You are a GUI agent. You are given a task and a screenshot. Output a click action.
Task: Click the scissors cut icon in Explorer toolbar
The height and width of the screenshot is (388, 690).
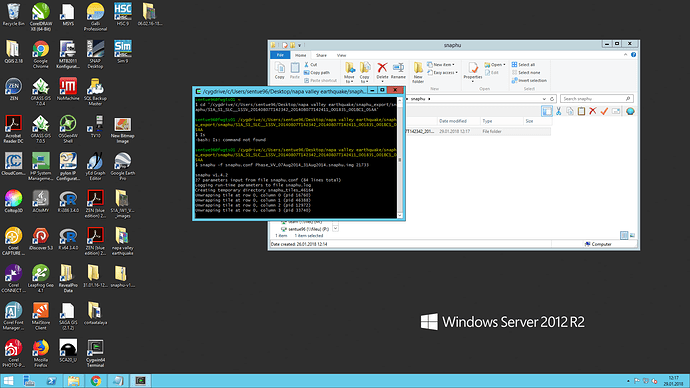pos(558,111)
